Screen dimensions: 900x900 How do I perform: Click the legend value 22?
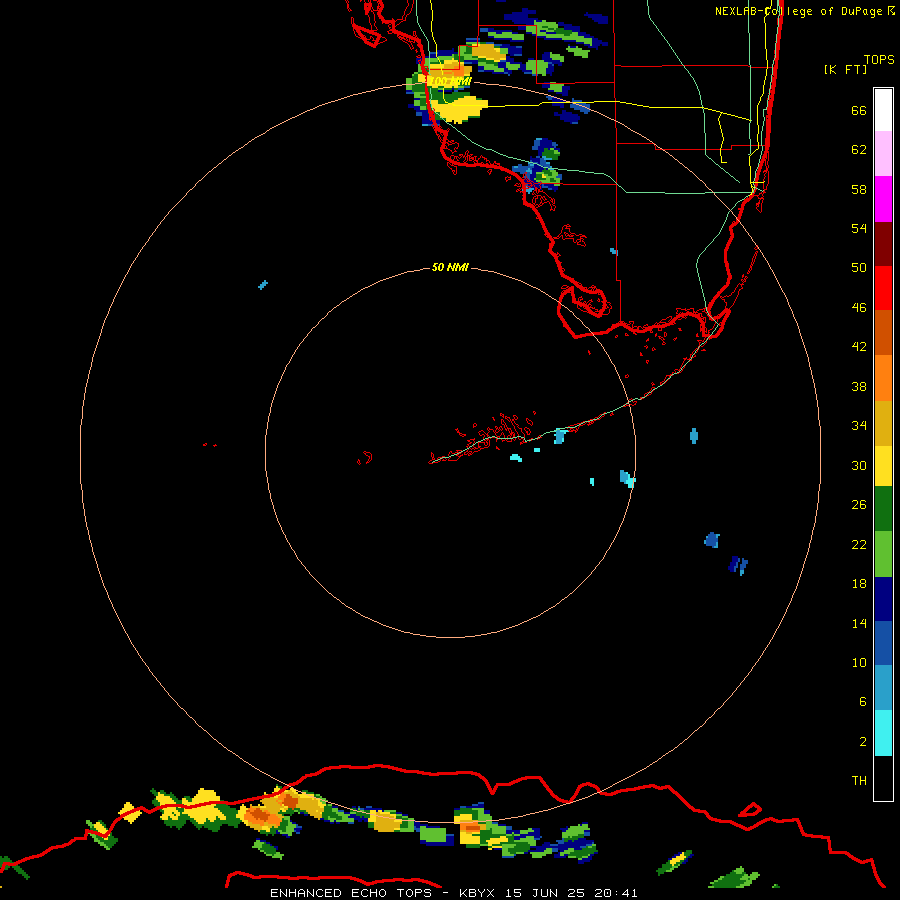tap(859, 544)
